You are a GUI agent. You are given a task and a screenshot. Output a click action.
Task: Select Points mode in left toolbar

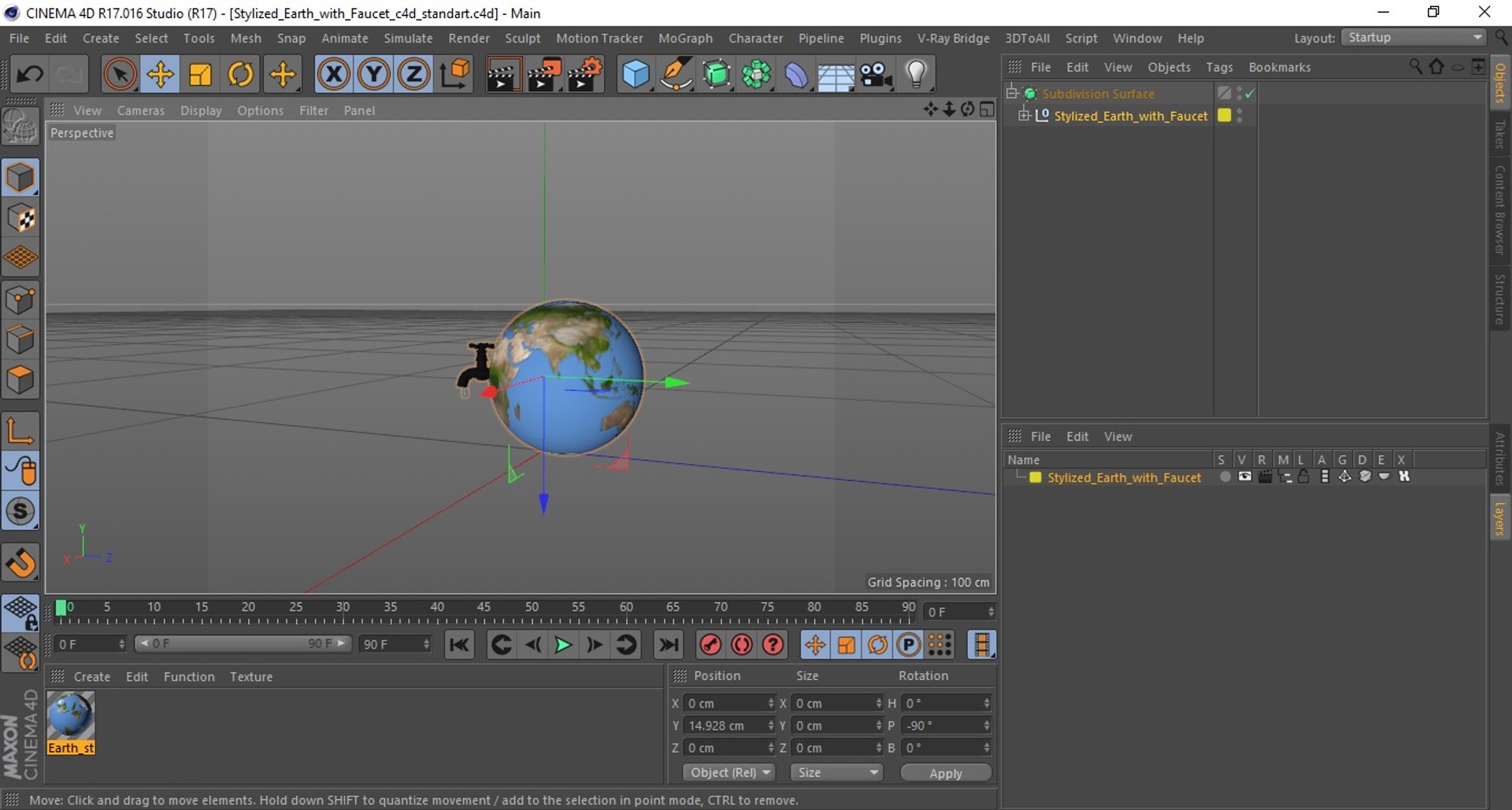coord(20,300)
